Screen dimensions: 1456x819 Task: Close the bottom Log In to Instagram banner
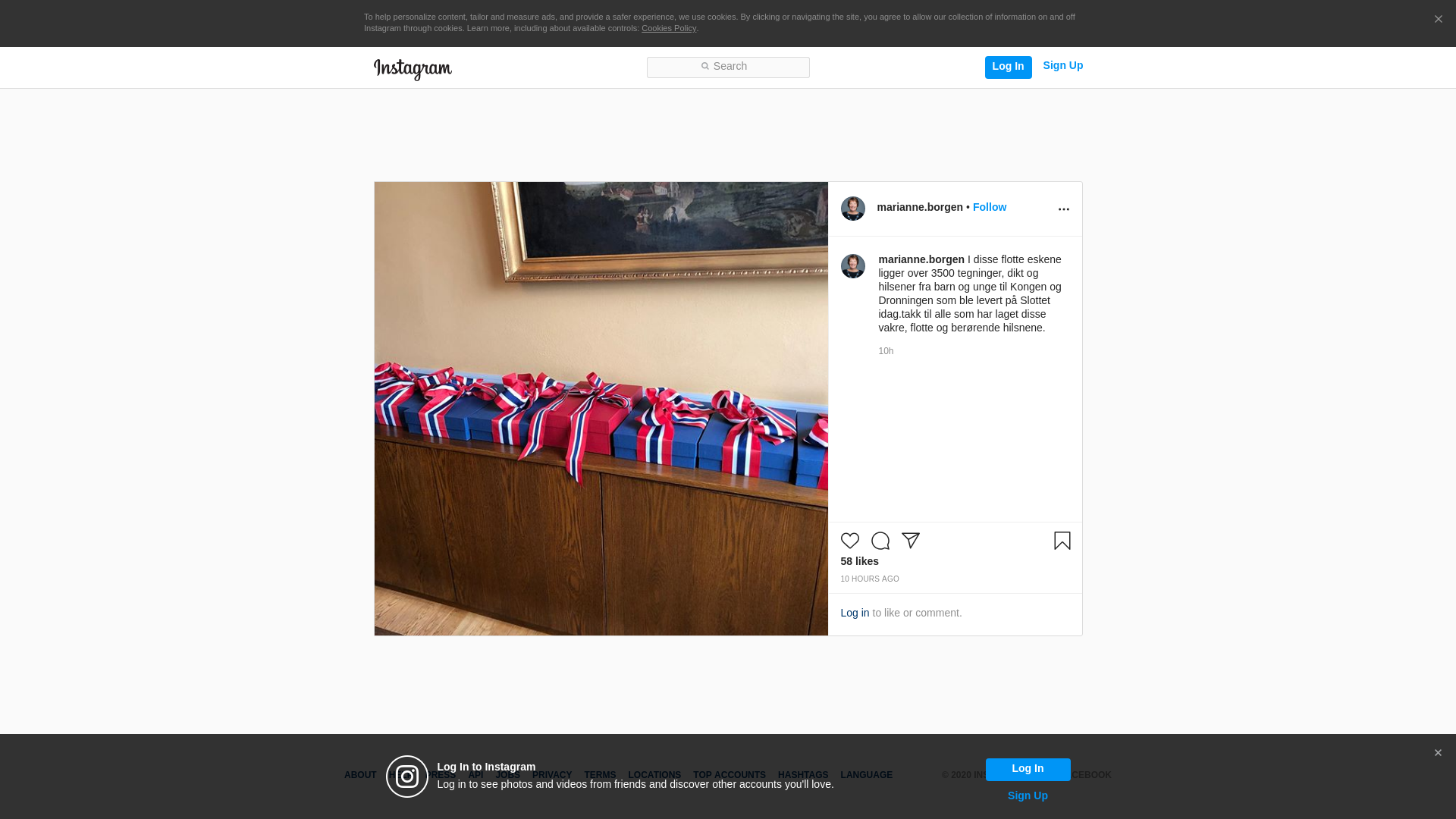[x=1438, y=753]
